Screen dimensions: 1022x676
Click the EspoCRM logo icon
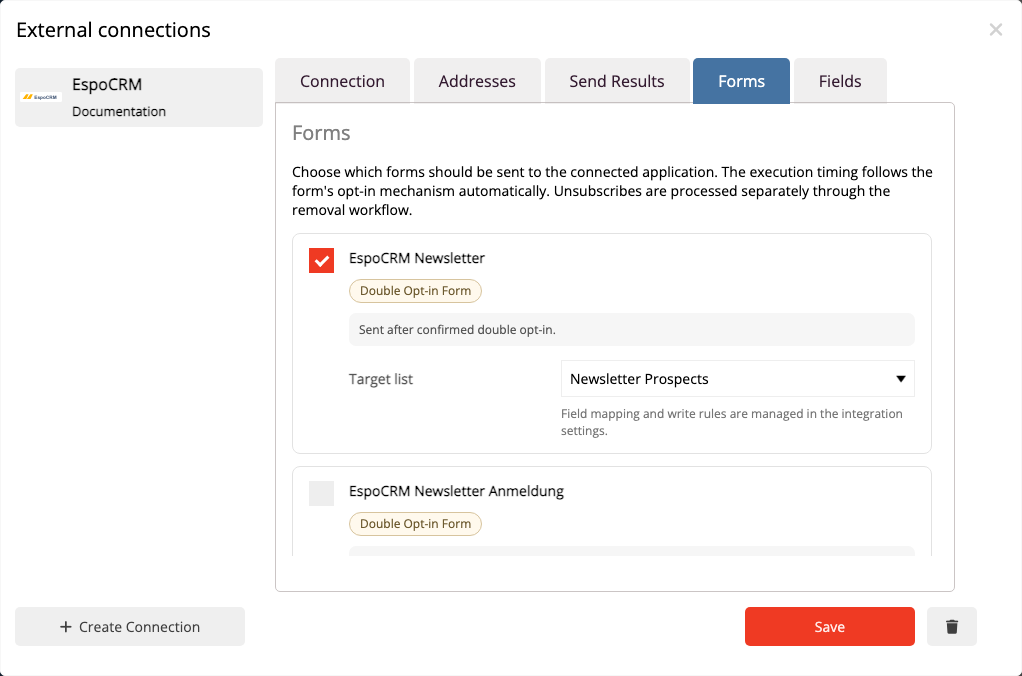pos(41,97)
